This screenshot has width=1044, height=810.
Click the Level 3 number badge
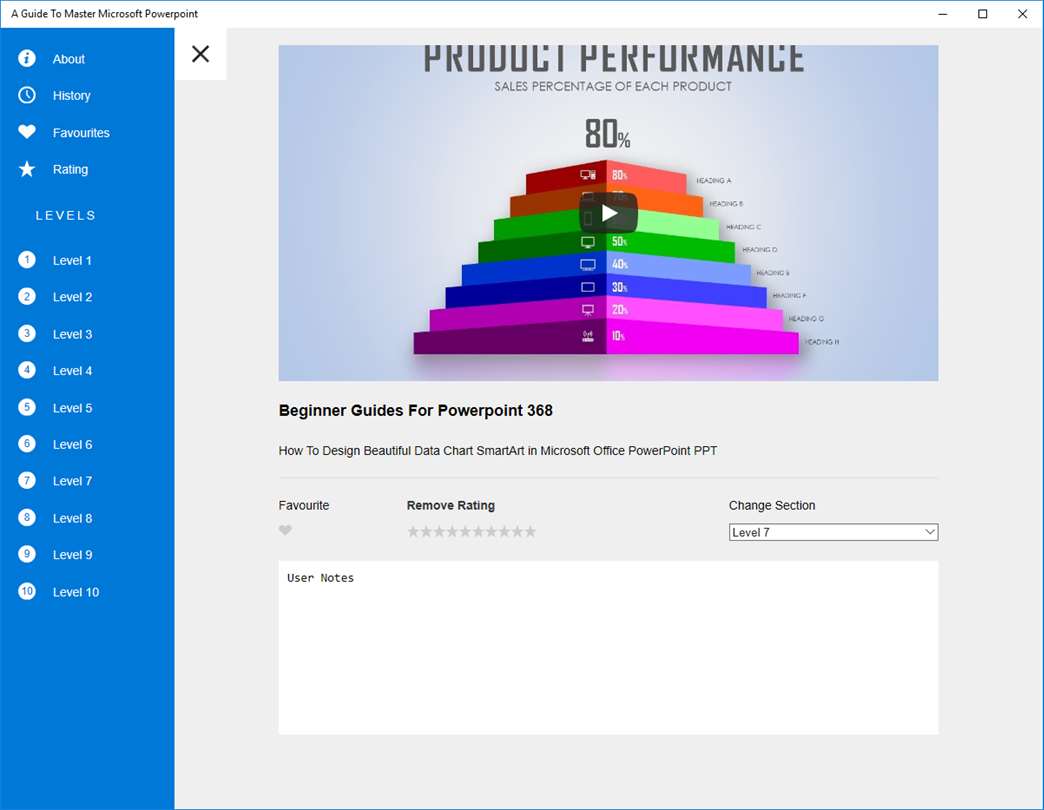[27, 333]
